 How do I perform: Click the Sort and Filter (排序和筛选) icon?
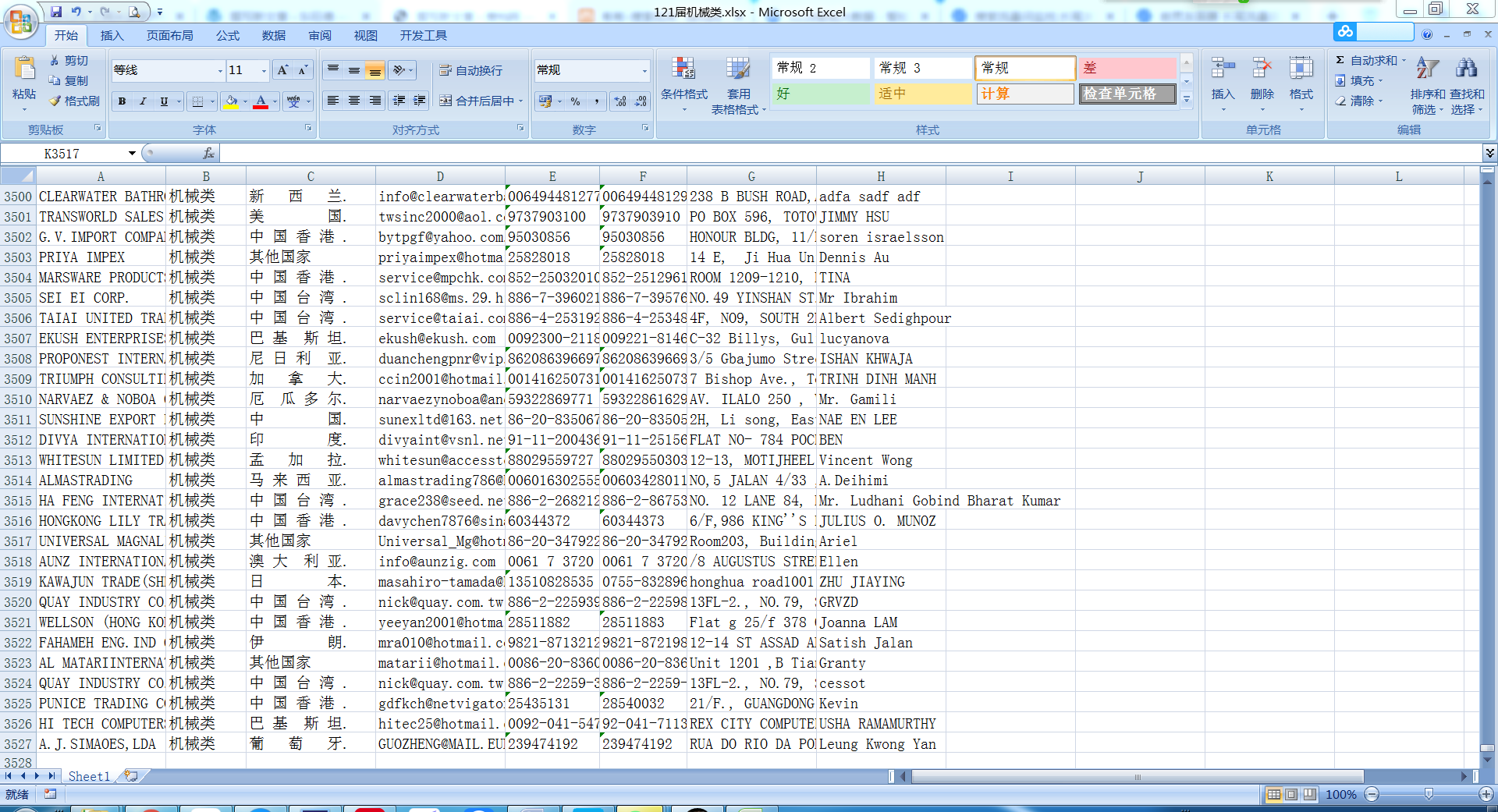tap(1427, 70)
